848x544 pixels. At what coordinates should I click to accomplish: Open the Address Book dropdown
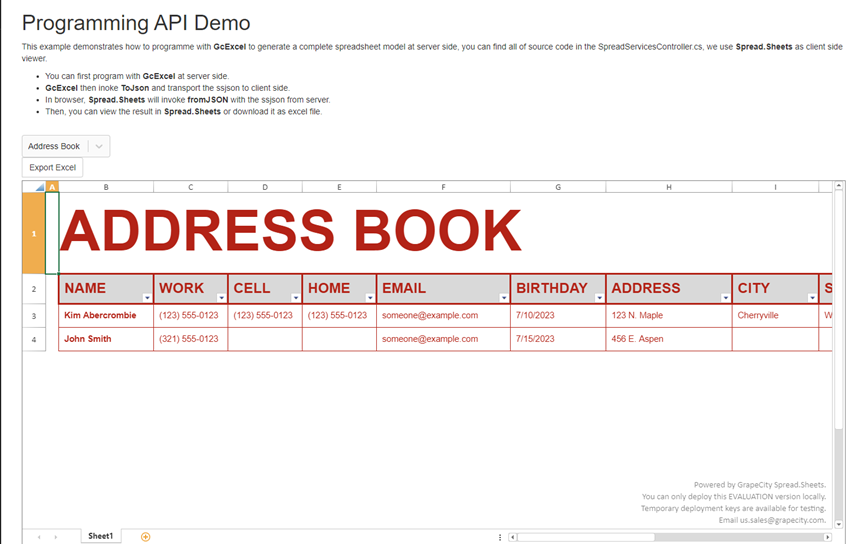[x=66, y=146]
